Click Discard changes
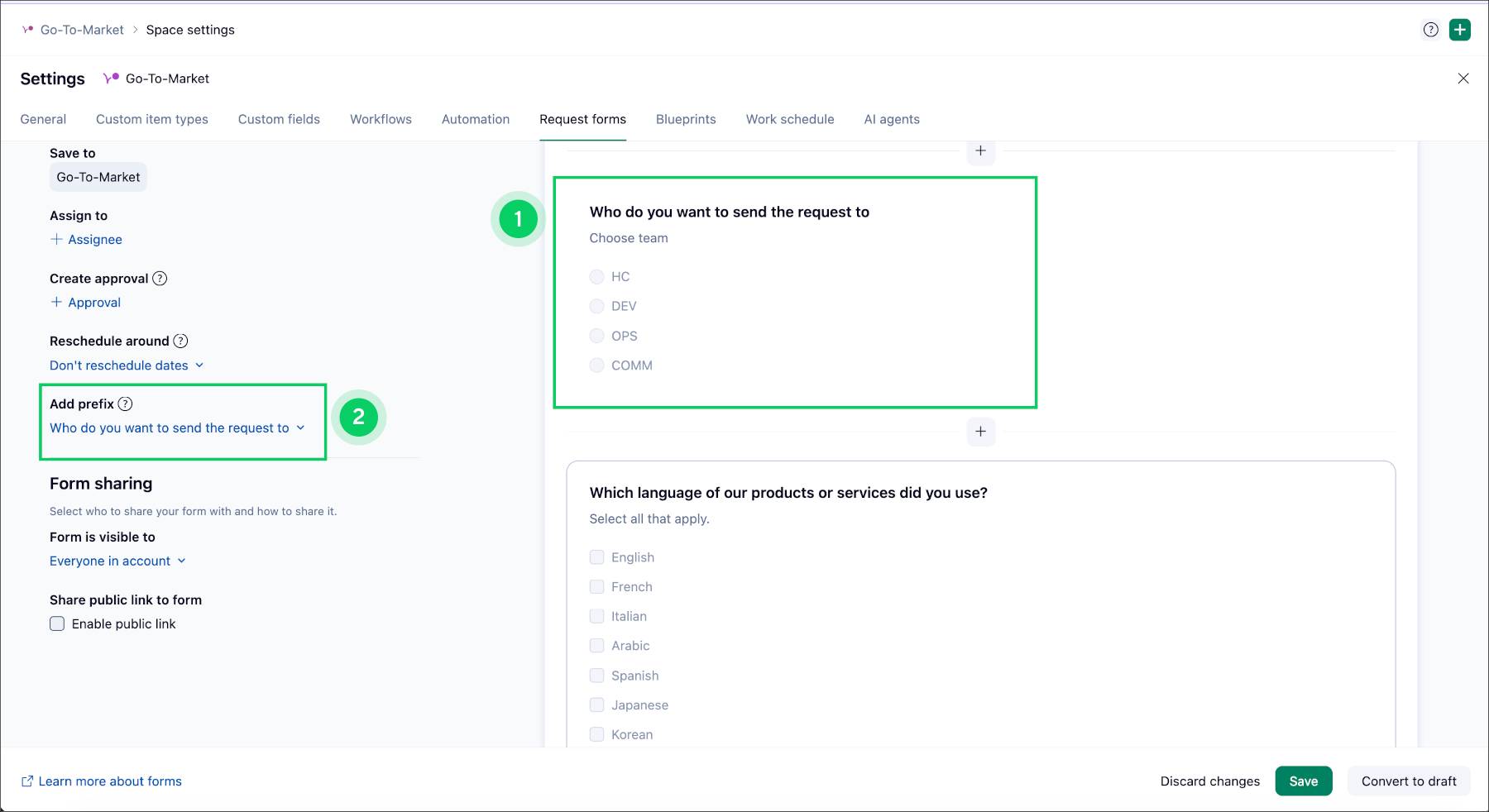 click(1210, 781)
